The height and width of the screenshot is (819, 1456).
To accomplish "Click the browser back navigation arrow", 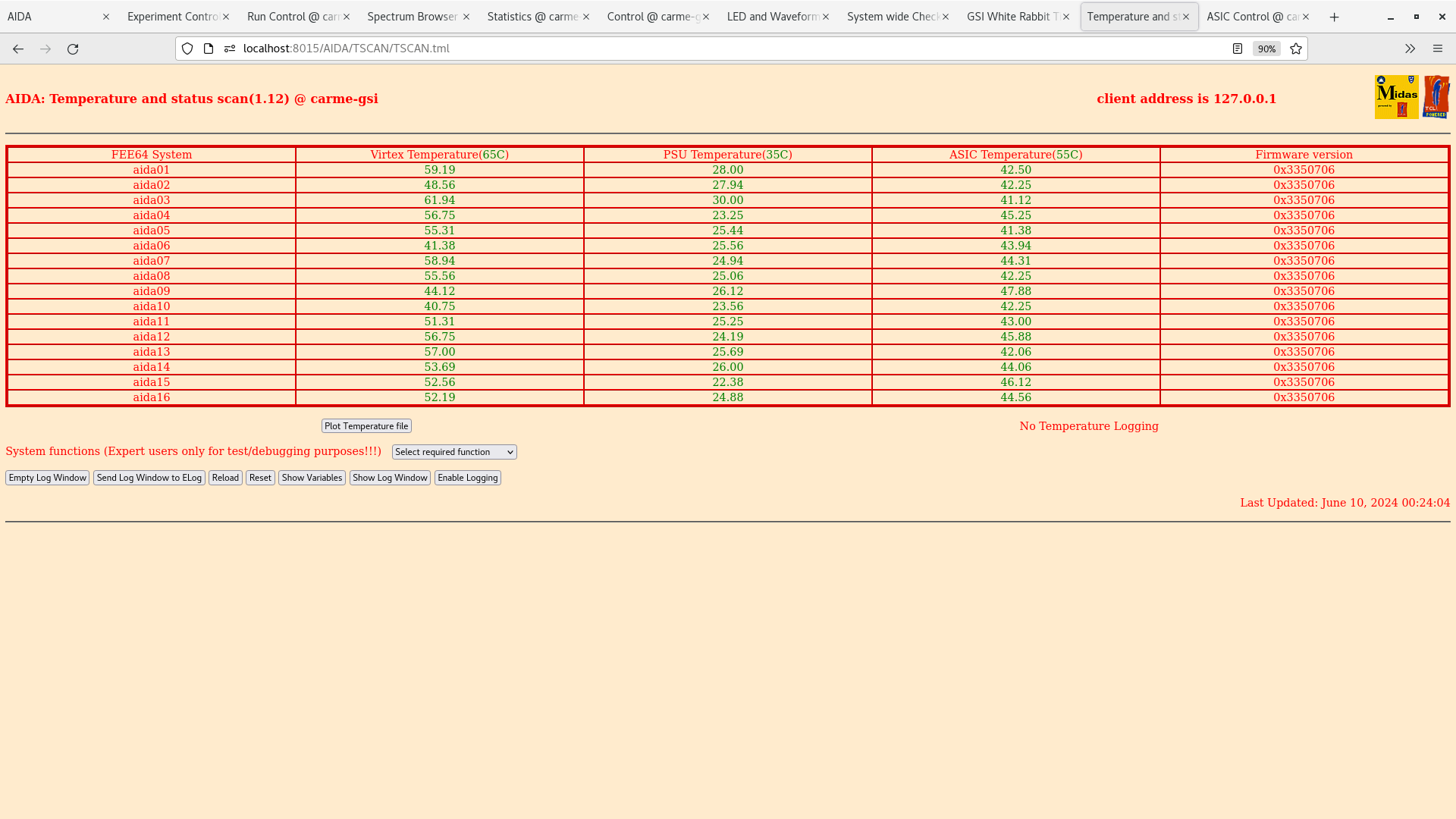I will pos(18,48).
